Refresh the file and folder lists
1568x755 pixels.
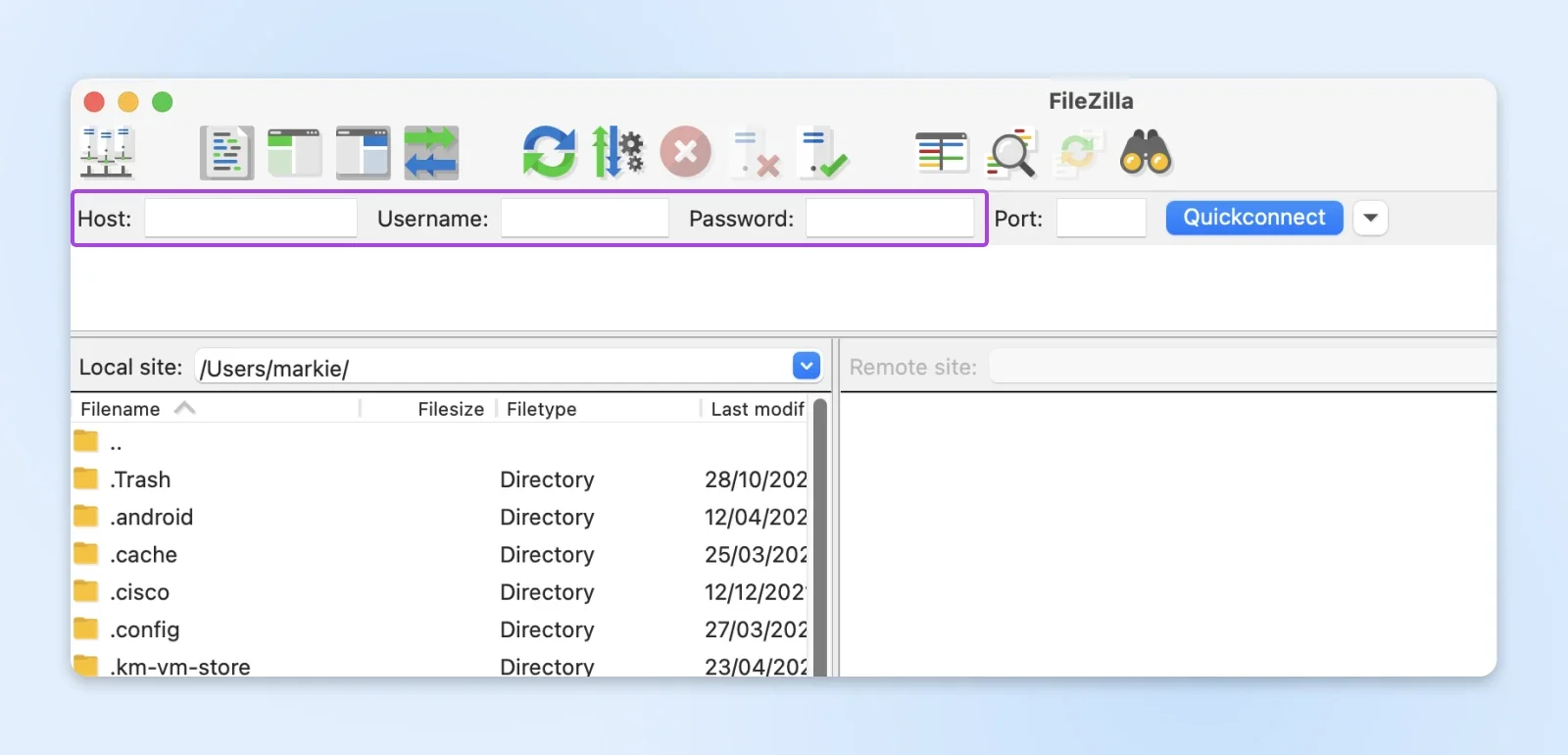point(549,153)
